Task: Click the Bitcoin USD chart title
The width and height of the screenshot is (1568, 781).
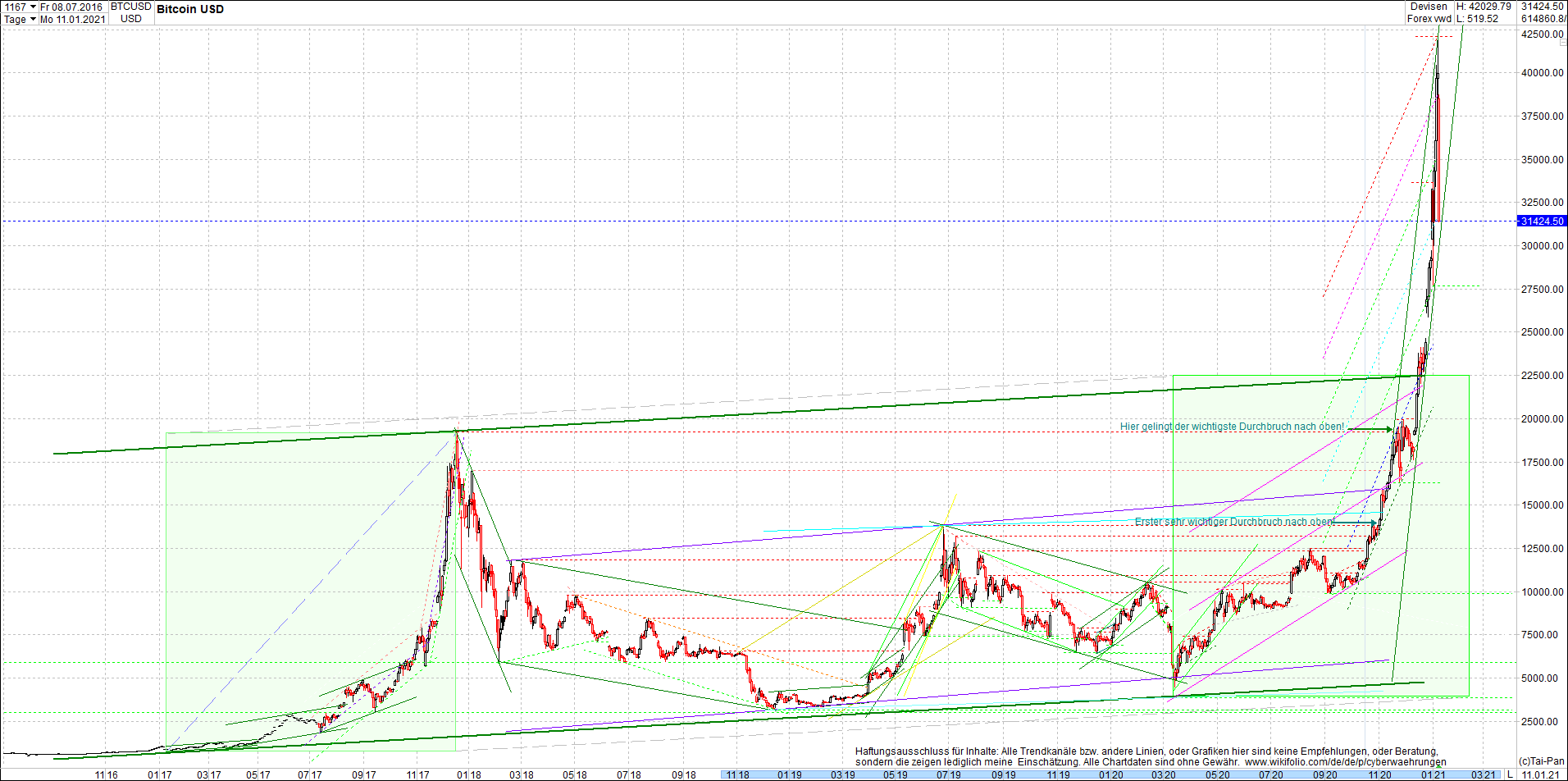Action: 190,9
